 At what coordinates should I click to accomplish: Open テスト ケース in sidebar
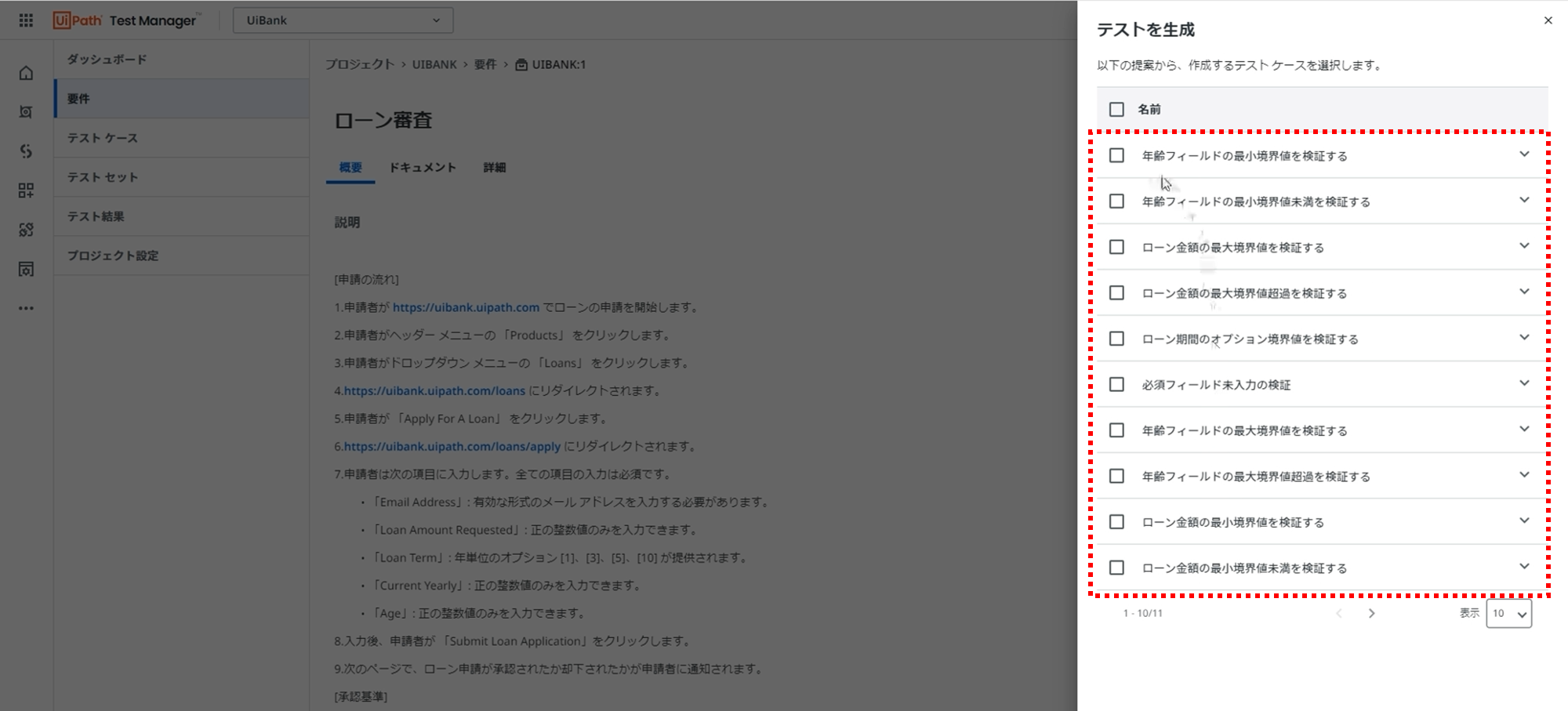181,138
